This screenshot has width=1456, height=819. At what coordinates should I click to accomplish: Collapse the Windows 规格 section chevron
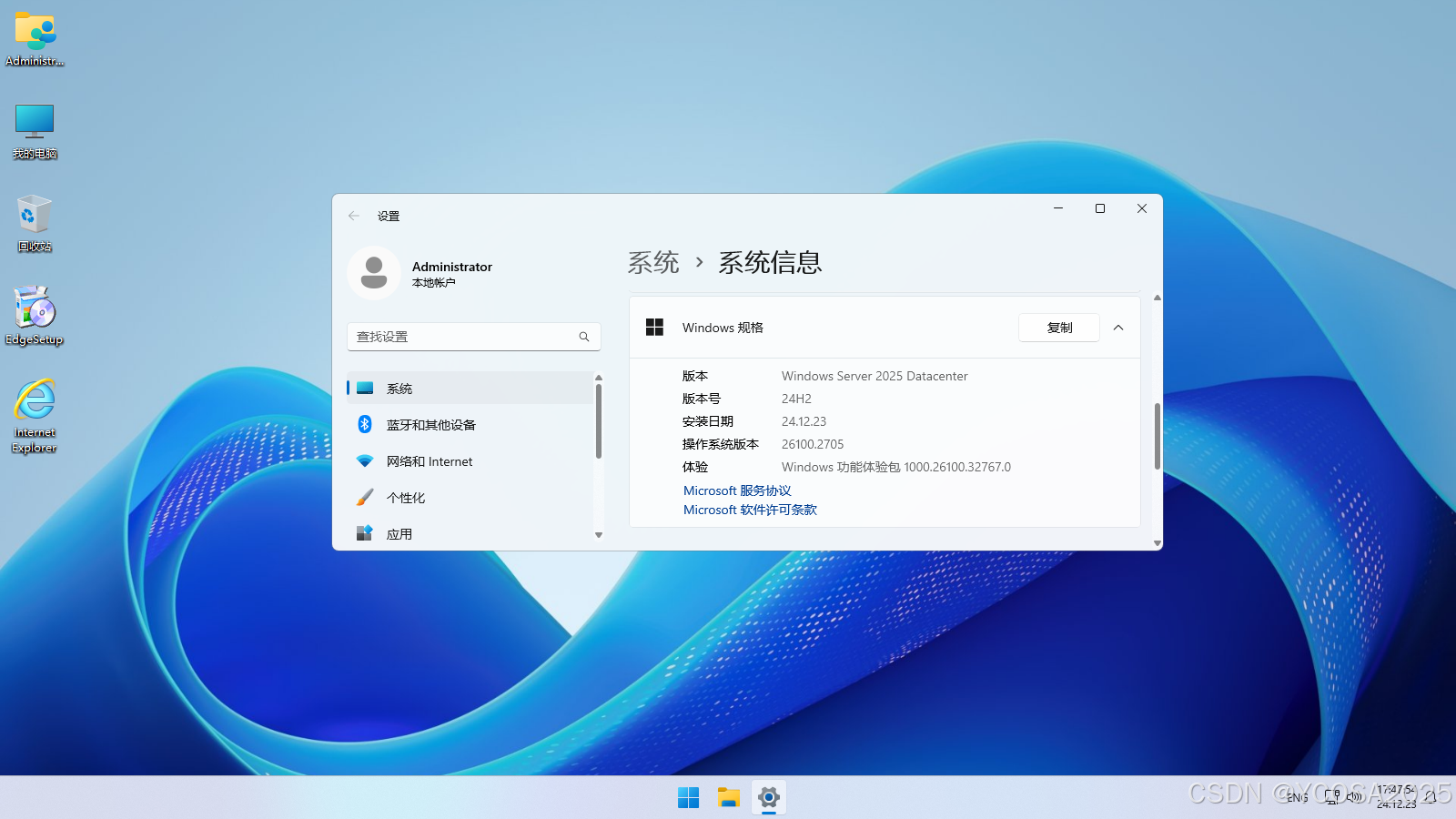click(x=1118, y=328)
